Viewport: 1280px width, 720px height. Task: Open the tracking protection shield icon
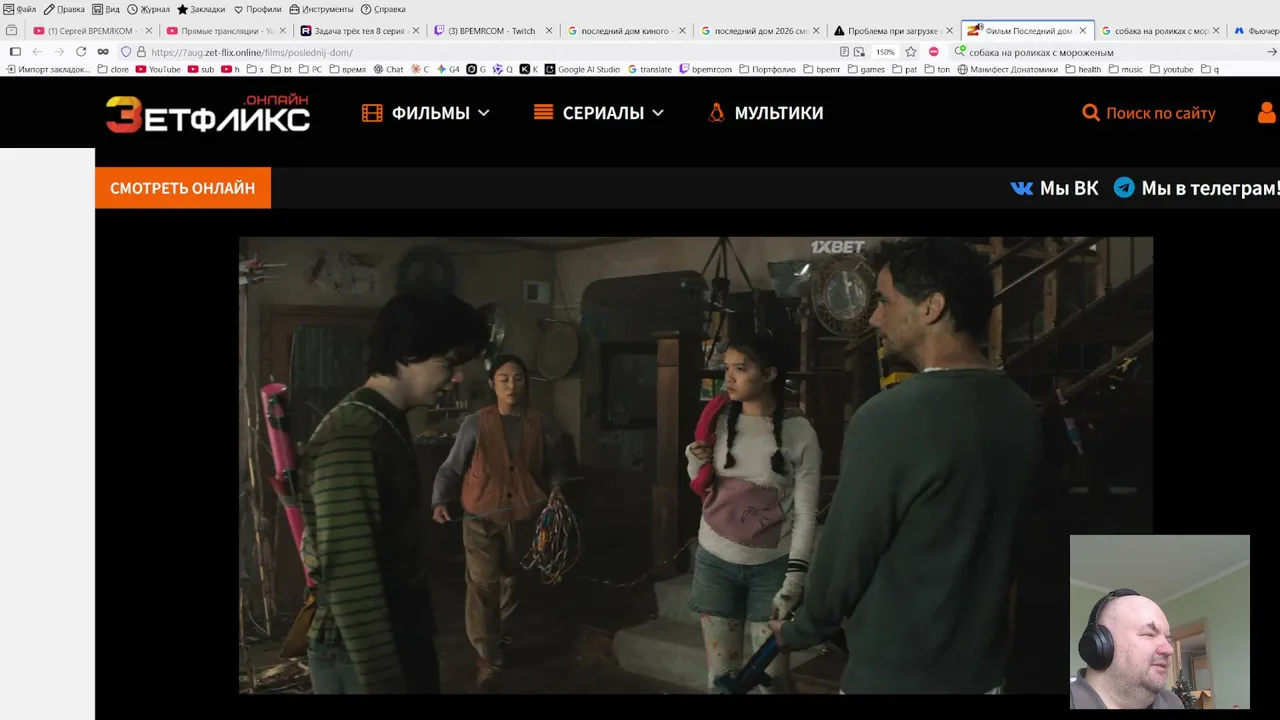[x=126, y=52]
